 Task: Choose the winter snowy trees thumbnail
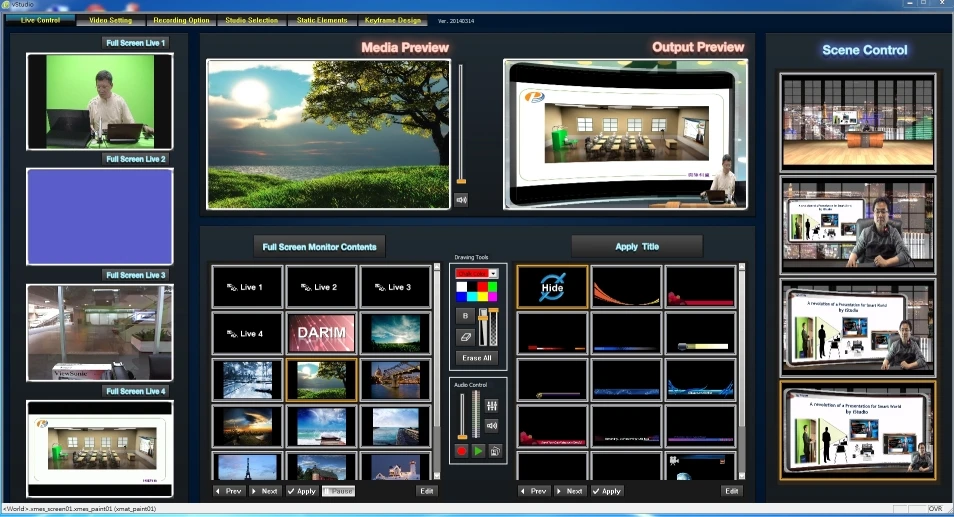pyautogui.click(x=247, y=380)
